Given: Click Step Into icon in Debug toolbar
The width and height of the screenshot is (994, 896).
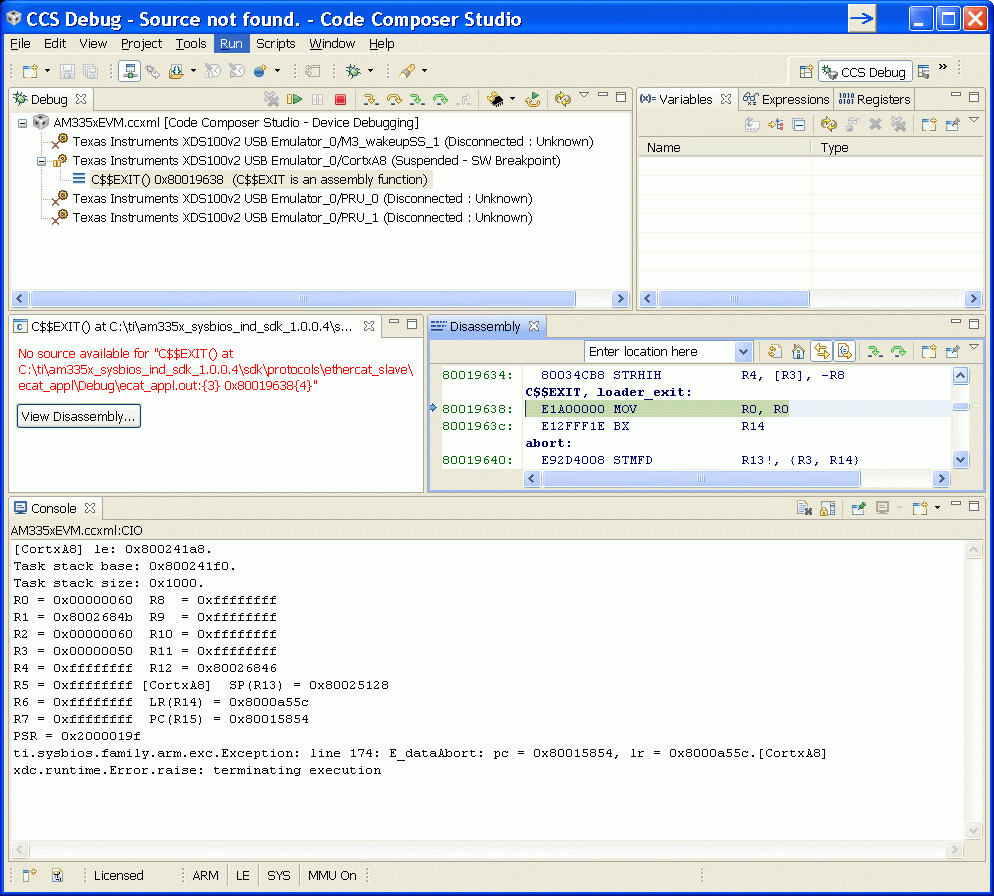Looking at the screenshot, I should coord(371,99).
